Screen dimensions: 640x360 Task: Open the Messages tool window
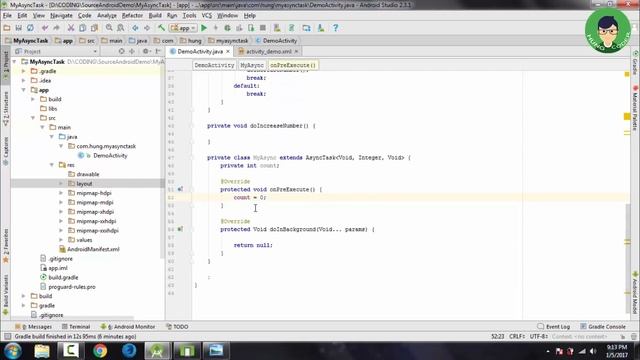tap(33, 327)
